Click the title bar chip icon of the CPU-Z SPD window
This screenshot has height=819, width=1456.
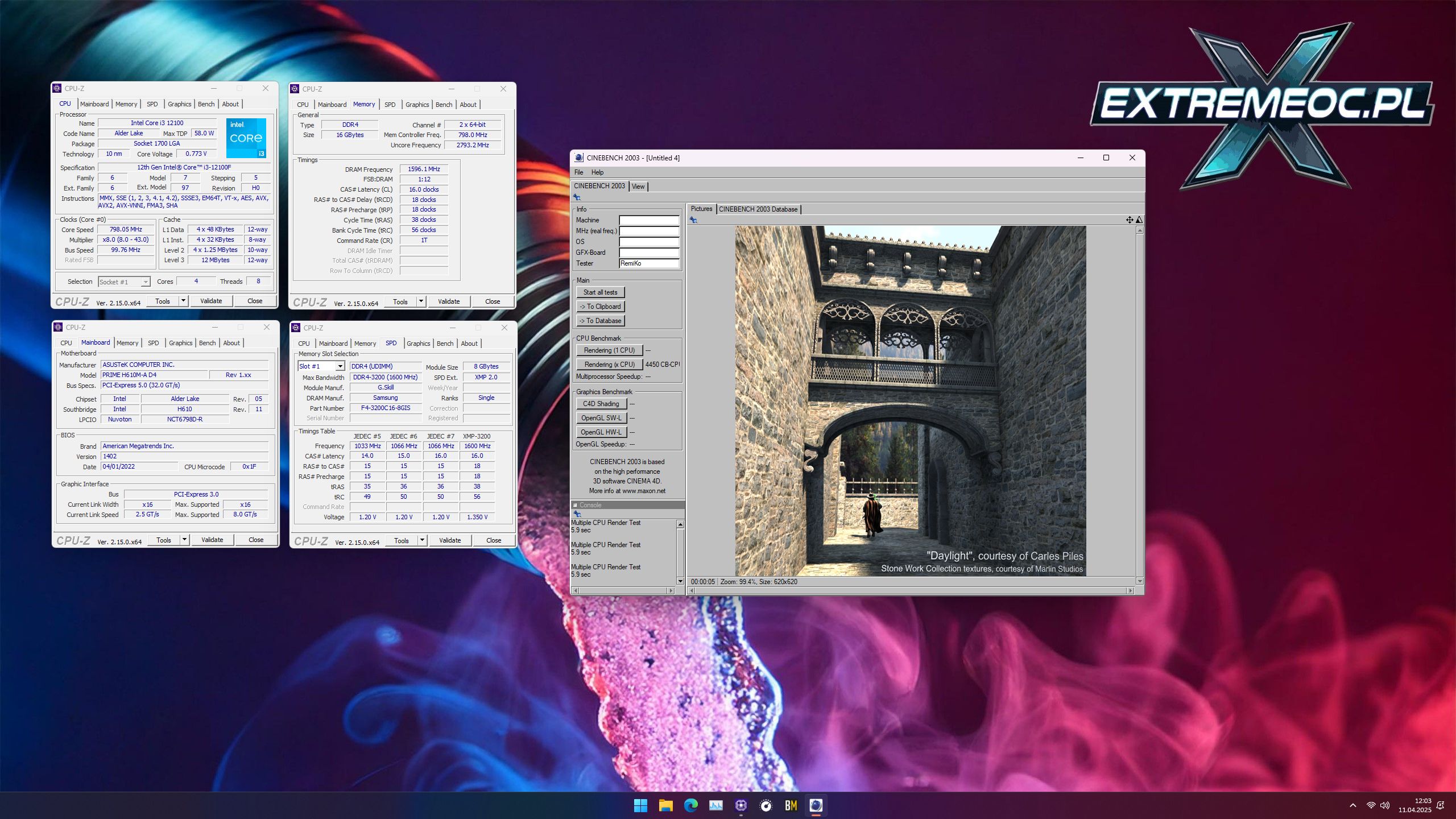point(296,328)
